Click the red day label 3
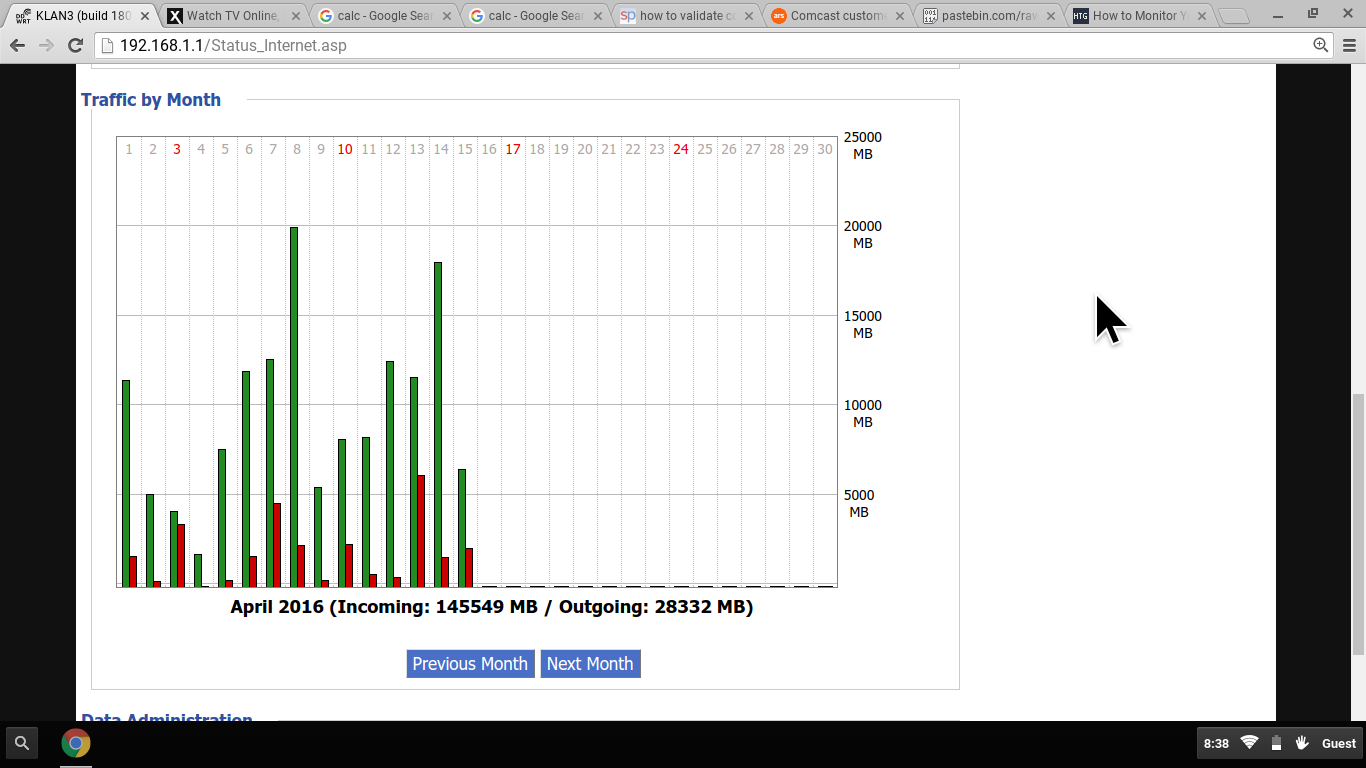This screenshot has height=768, width=1366. (177, 149)
